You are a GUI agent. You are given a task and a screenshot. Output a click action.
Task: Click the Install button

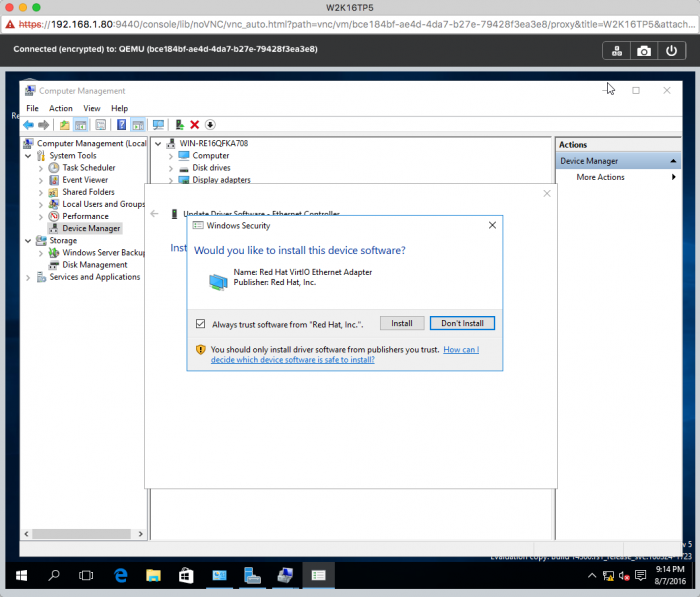coord(402,323)
